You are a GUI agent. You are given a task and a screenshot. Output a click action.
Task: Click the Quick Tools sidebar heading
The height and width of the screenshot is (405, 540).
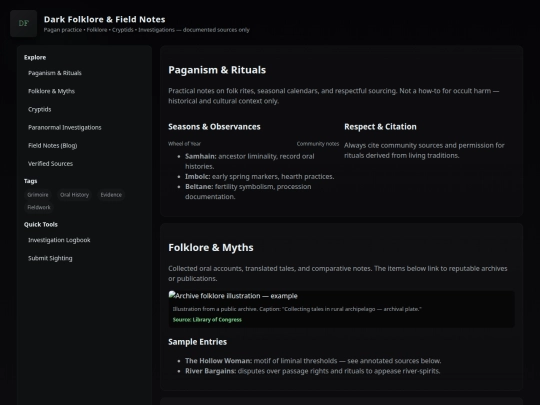[x=41, y=225]
